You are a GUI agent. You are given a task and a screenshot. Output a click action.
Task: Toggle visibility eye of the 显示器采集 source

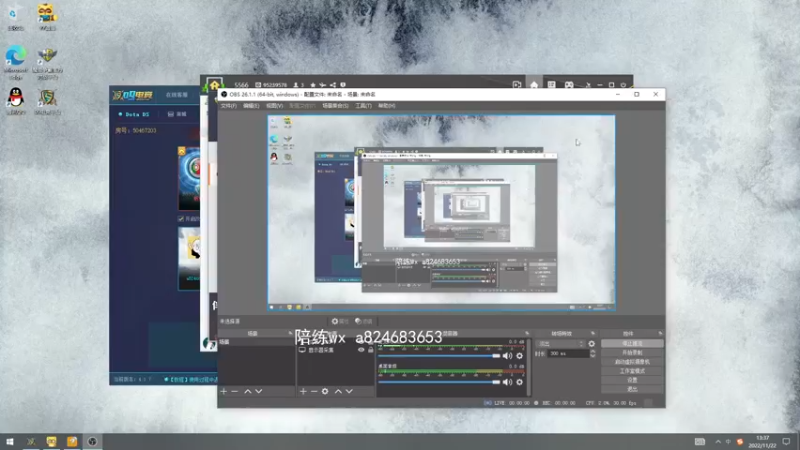(x=361, y=350)
